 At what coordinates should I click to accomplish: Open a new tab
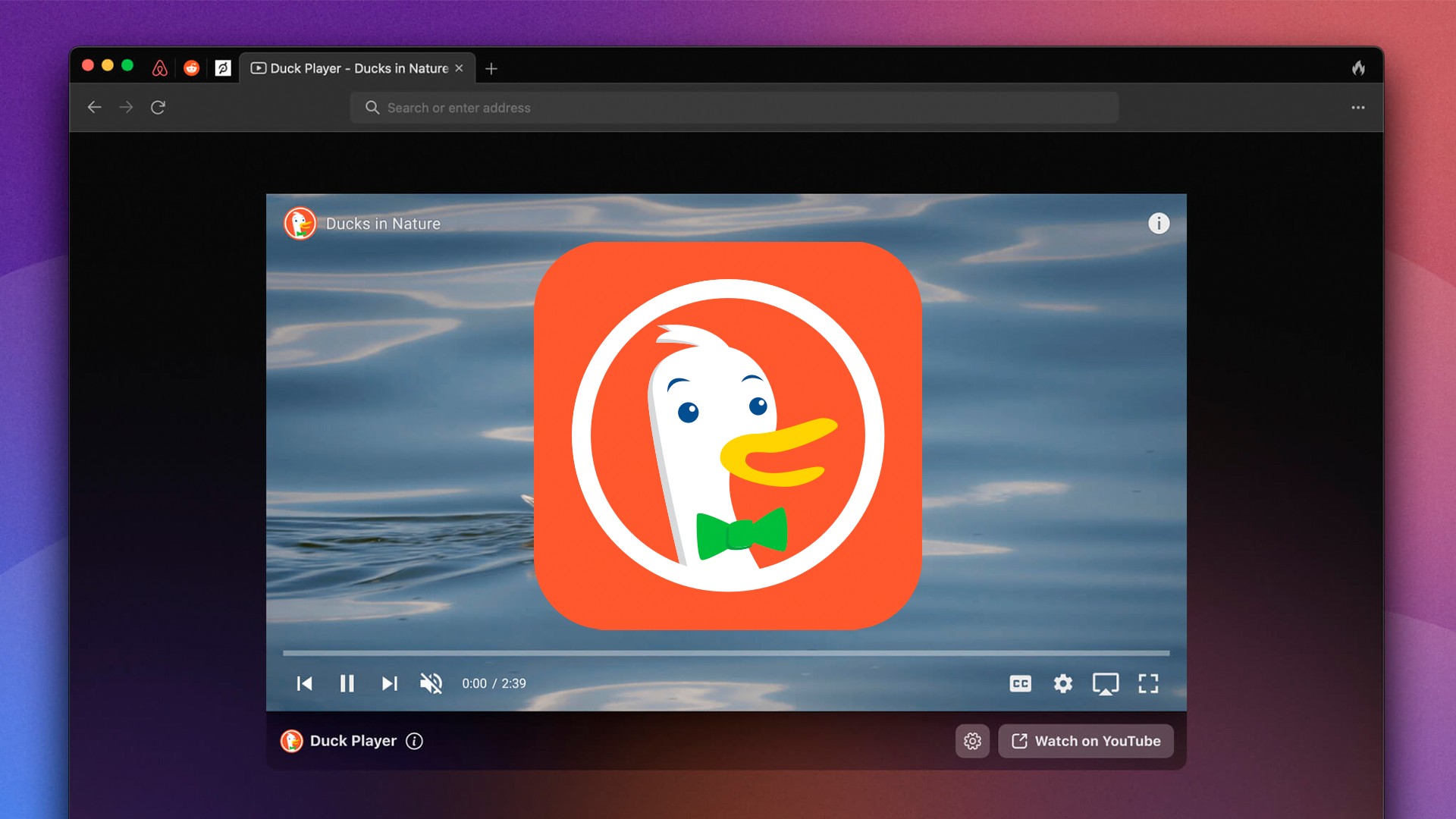click(491, 68)
